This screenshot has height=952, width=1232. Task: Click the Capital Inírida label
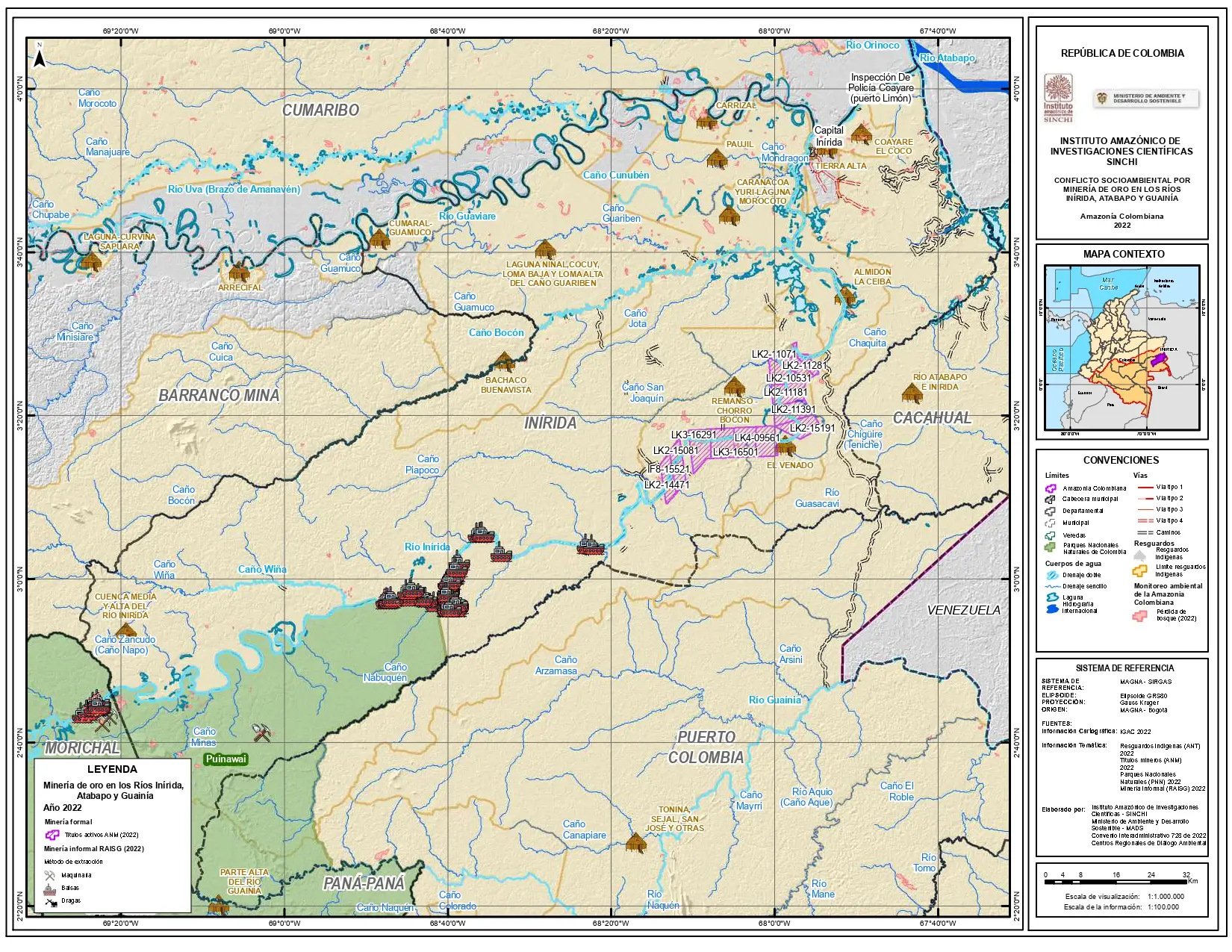coord(829,136)
